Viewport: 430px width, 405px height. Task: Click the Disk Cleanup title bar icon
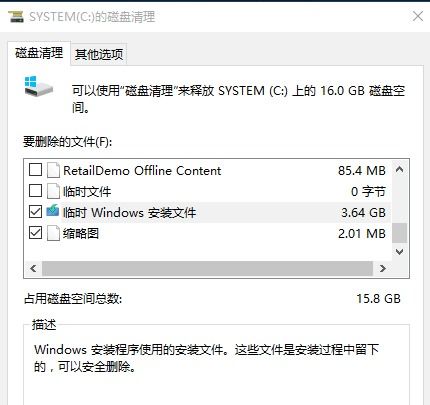click(x=16, y=16)
